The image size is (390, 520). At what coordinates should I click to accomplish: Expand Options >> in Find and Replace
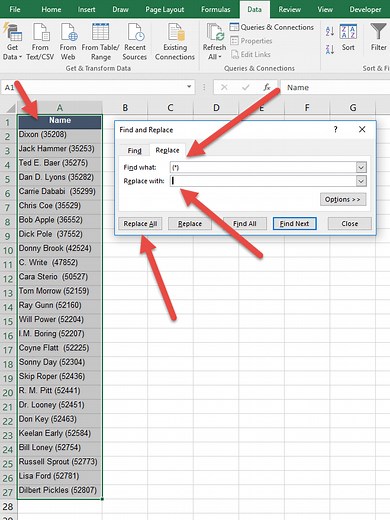343,199
